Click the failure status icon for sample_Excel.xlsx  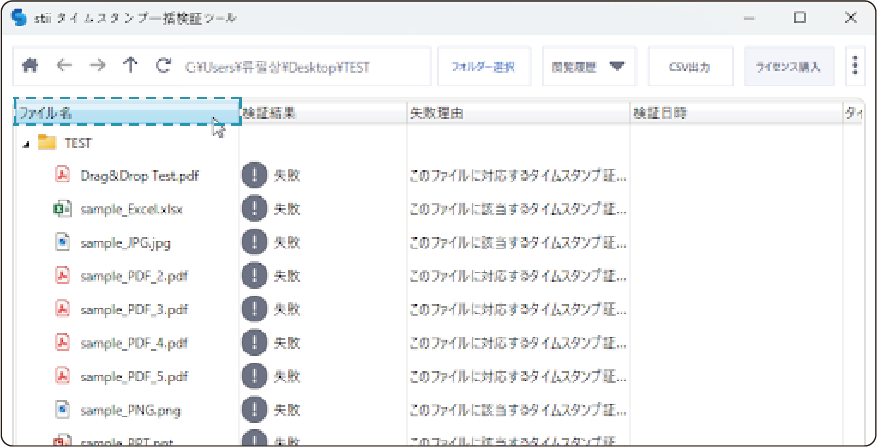(254, 209)
